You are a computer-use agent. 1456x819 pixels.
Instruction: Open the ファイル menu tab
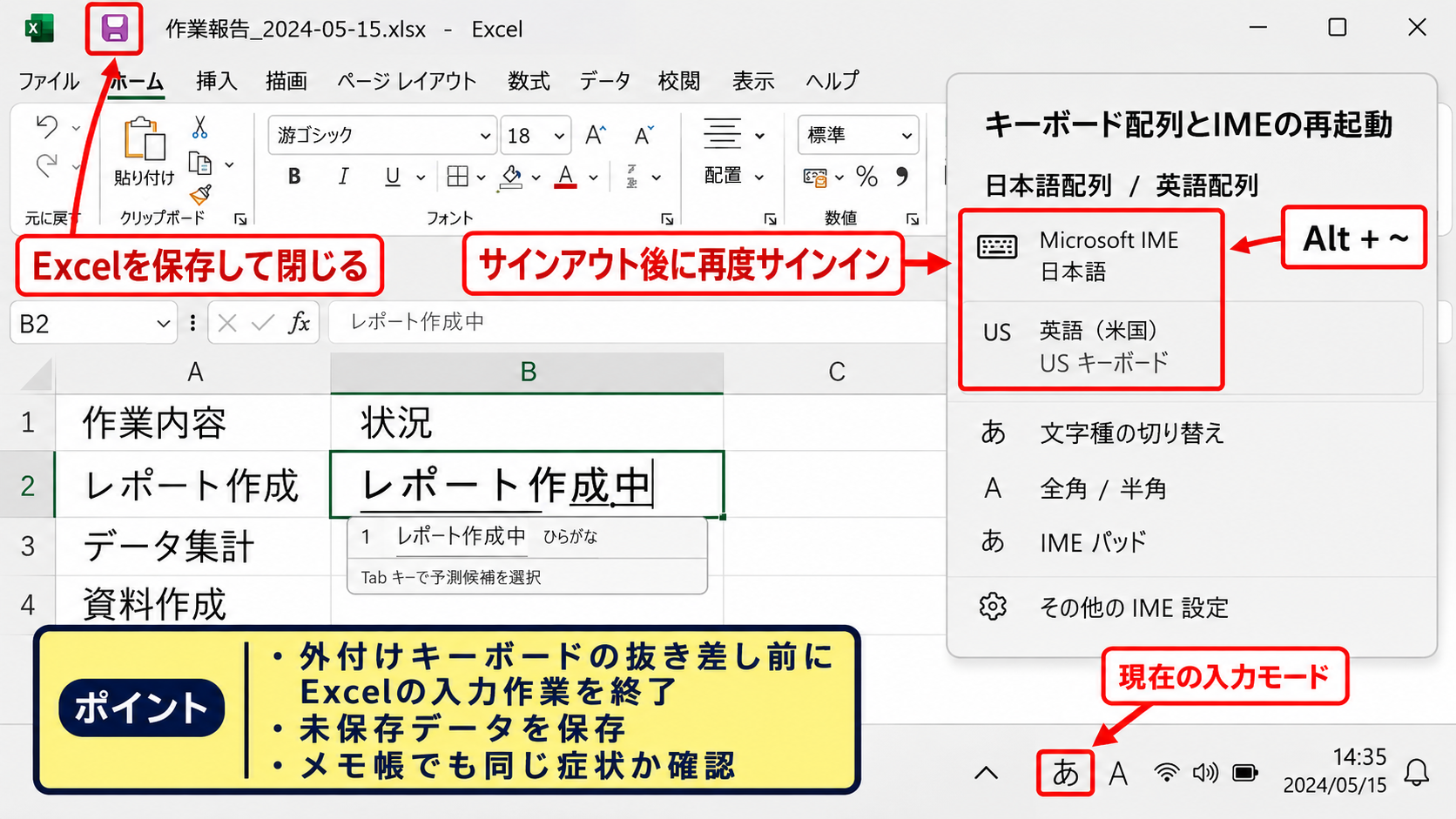point(49,81)
